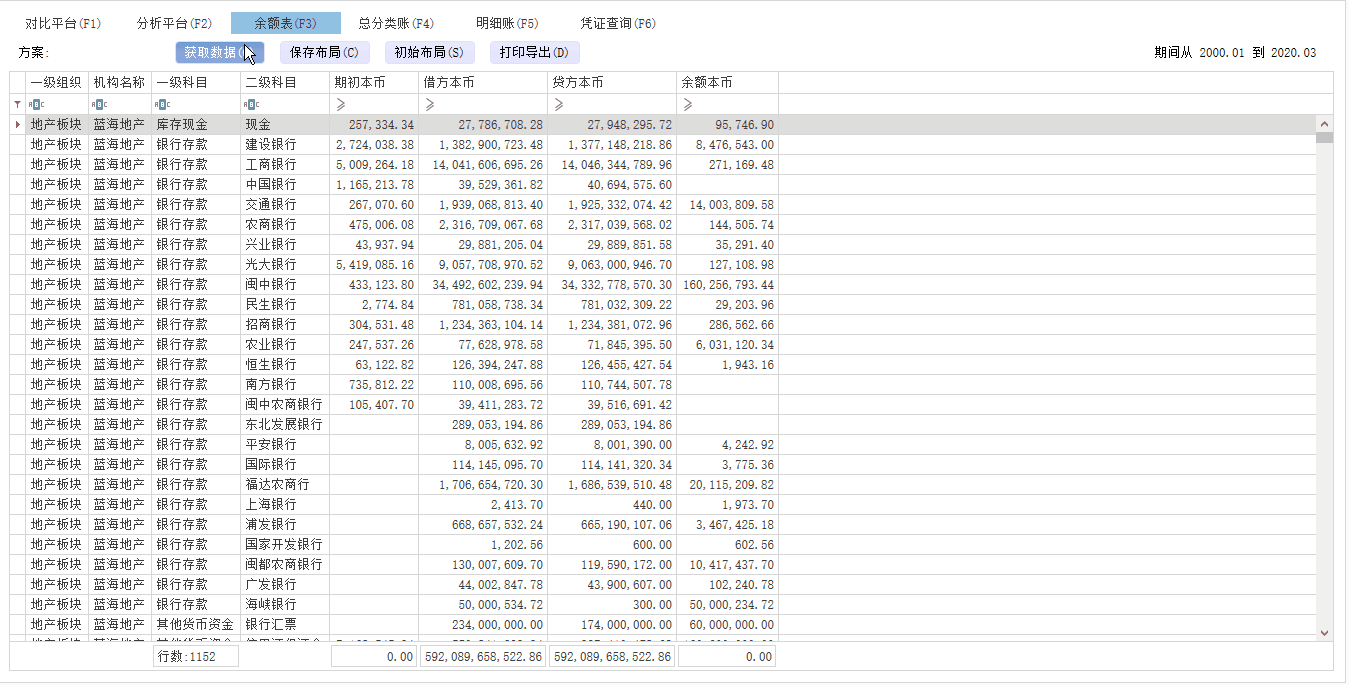The width and height of the screenshot is (1349, 685).
Task: Click the current-row indicator arrow beside 库存现金
Action: (x=17, y=125)
